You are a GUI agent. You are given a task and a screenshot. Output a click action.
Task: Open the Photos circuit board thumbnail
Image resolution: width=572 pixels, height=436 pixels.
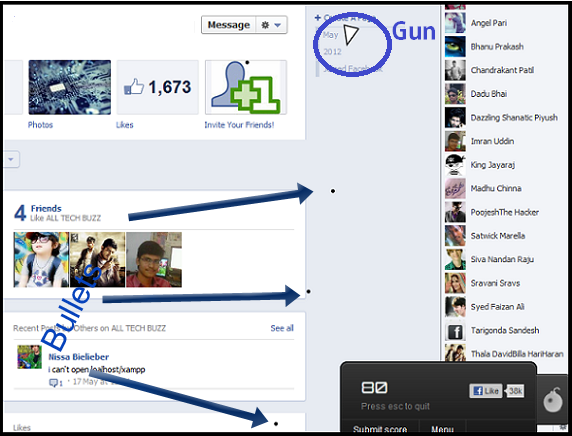click(70, 87)
